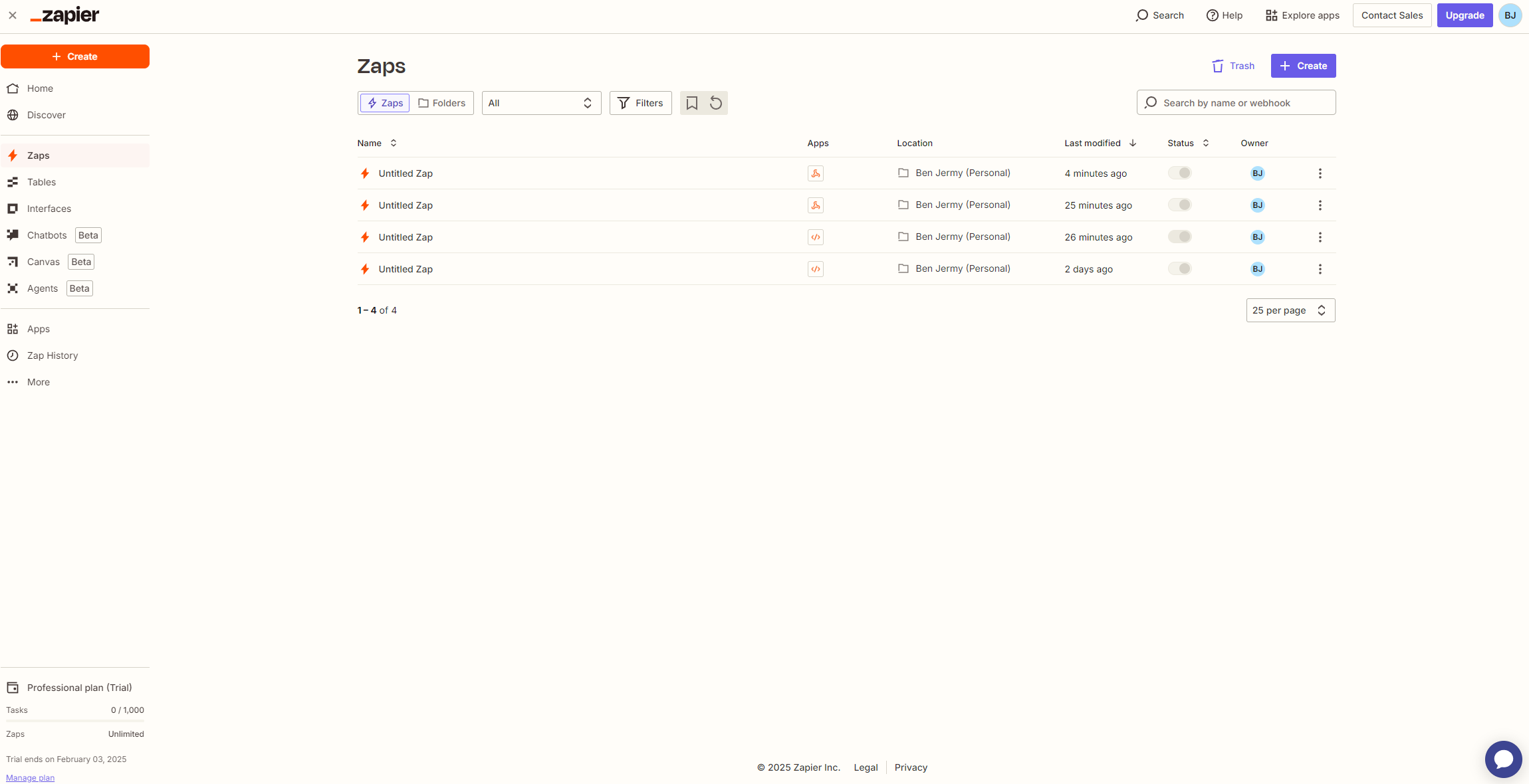The width and height of the screenshot is (1529, 784).
Task: Sort by Last modified column arrow
Action: point(1133,143)
